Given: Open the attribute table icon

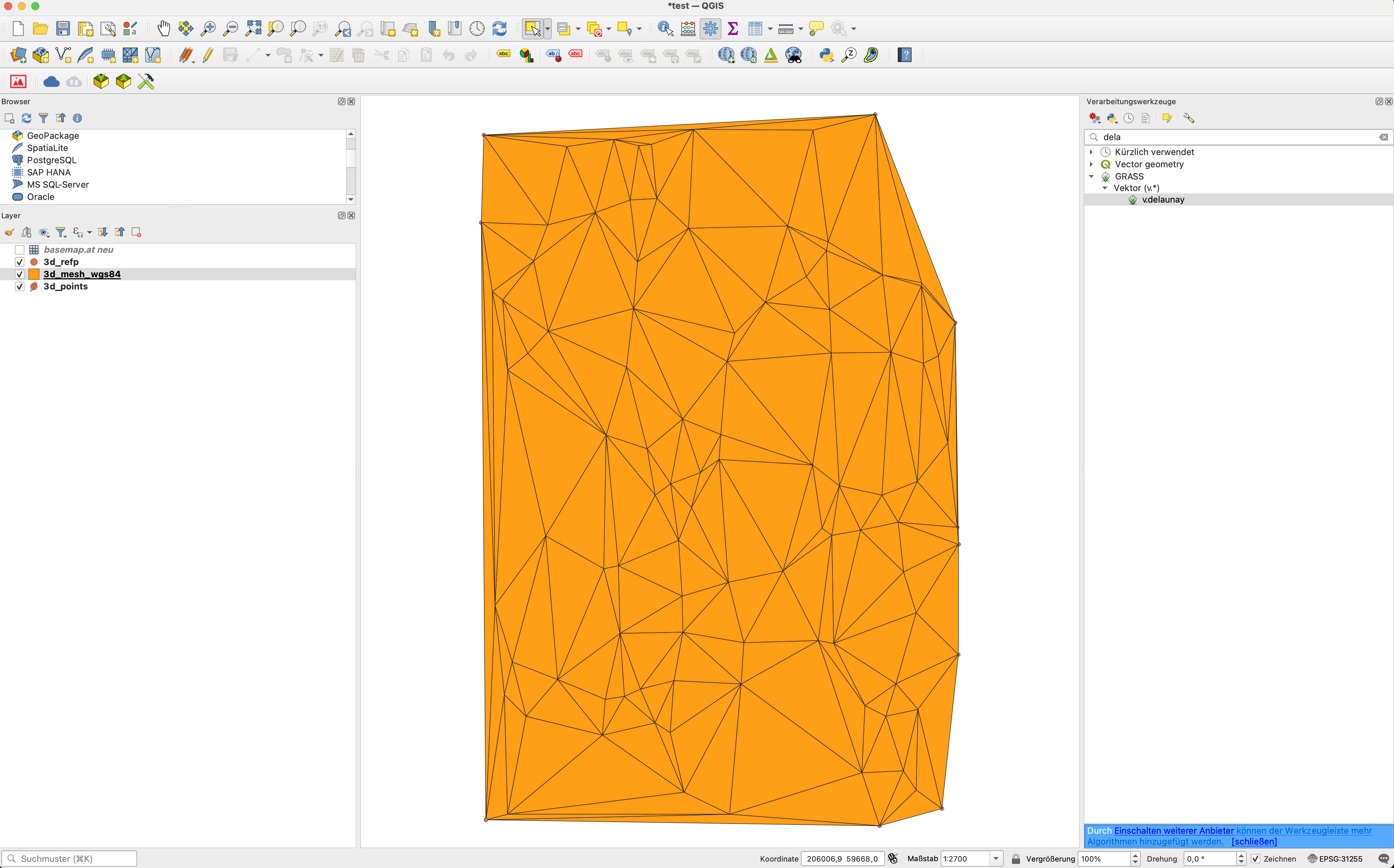Looking at the screenshot, I should [756, 28].
